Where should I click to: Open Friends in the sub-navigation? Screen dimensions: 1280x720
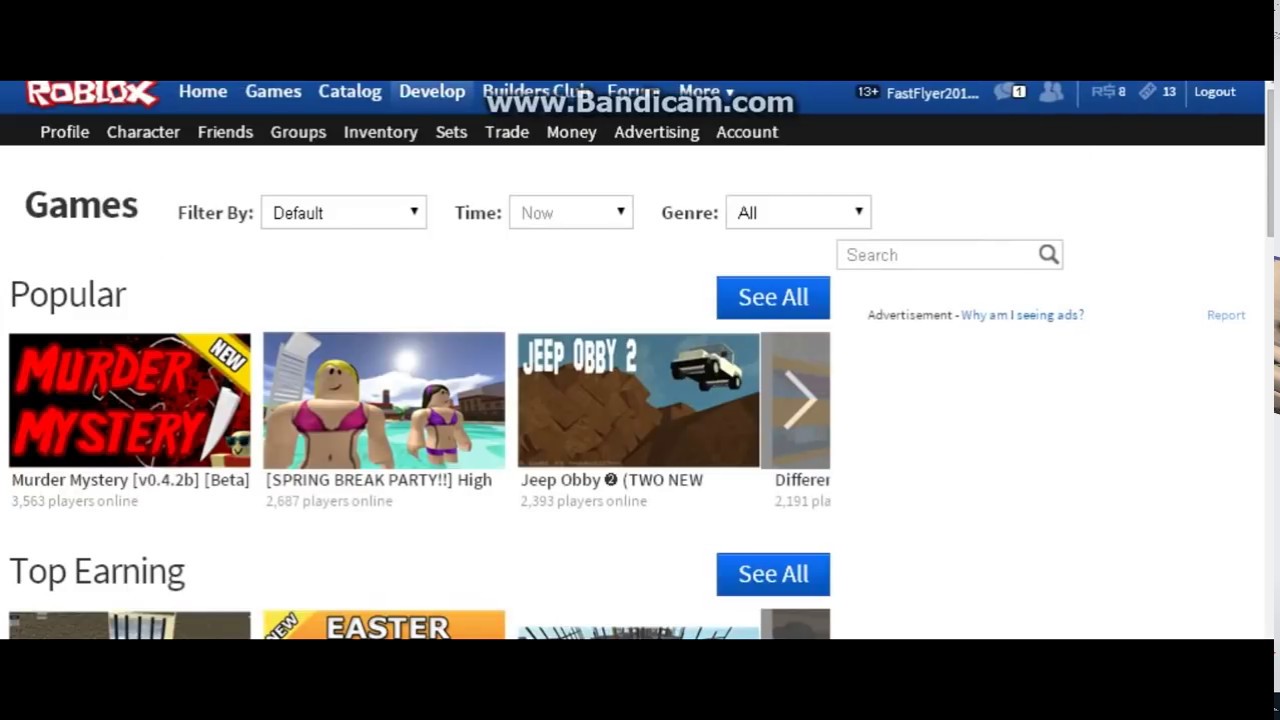coord(225,132)
